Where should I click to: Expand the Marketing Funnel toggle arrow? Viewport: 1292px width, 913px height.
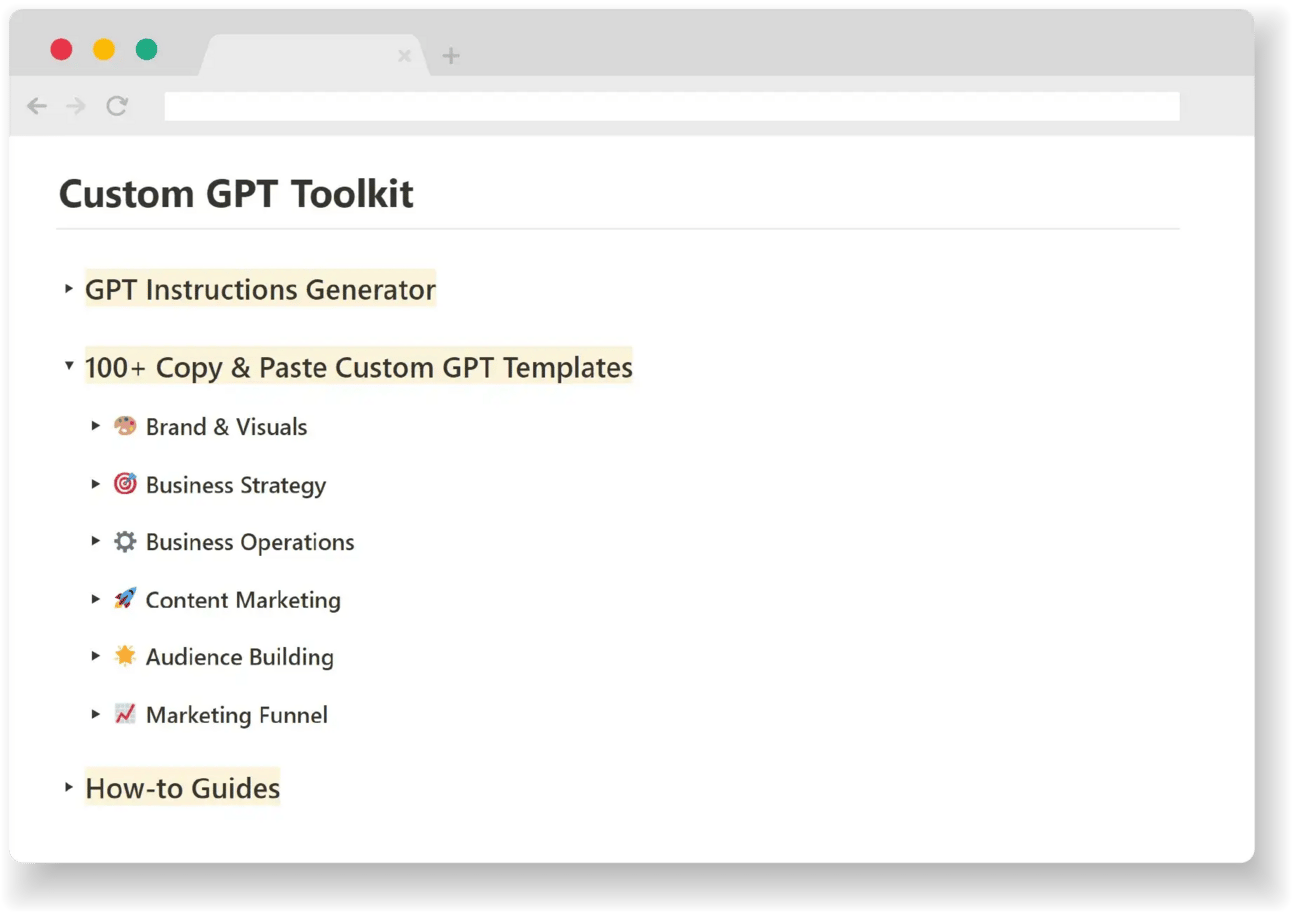(x=96, y=714)
